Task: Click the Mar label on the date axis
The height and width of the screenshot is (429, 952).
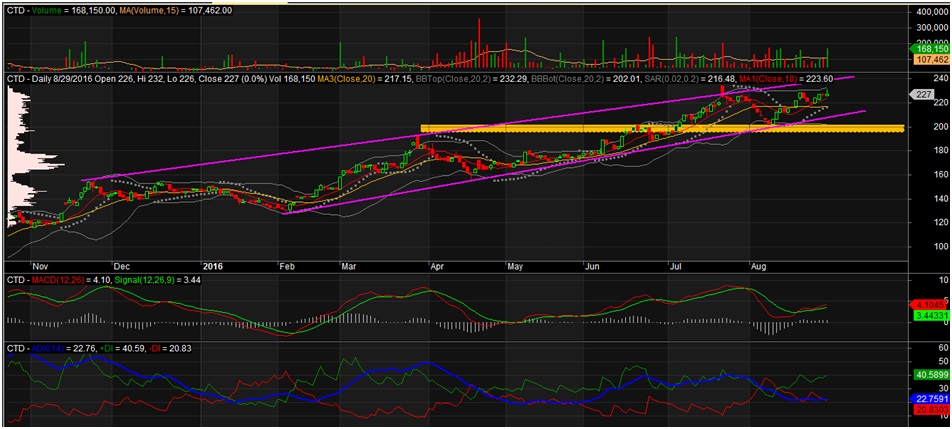Action: click(x=348, y=267)
